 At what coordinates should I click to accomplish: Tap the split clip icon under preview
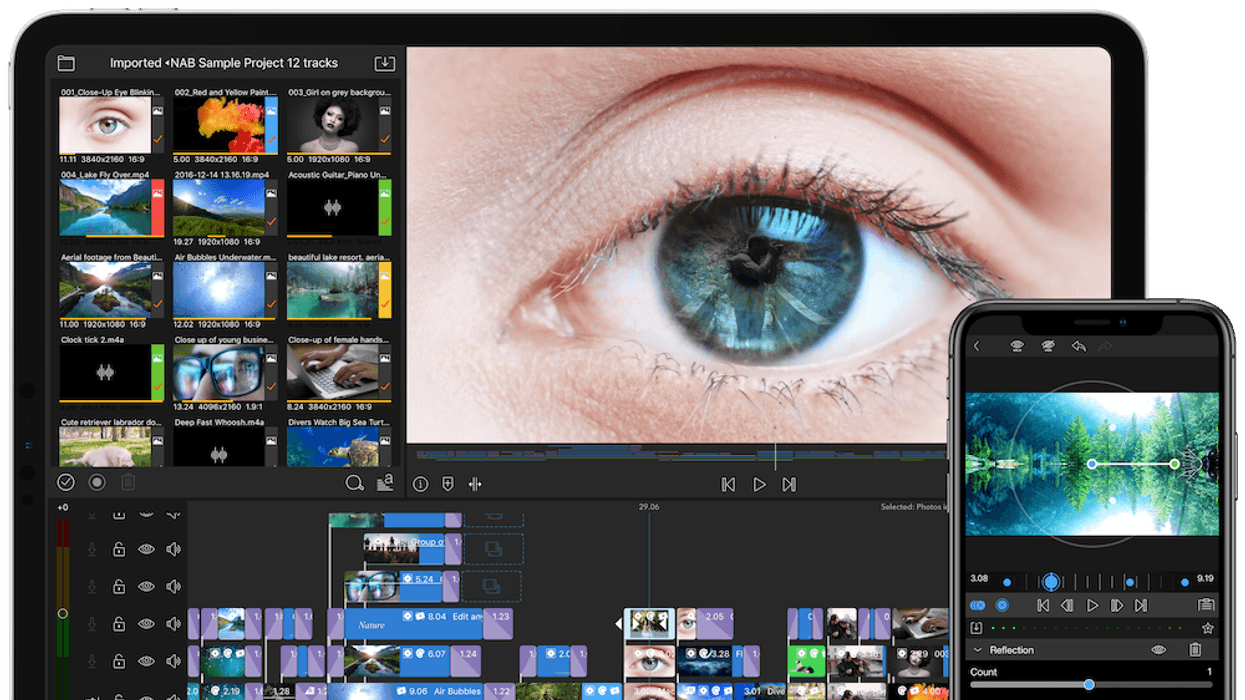(x=475, y=484)
